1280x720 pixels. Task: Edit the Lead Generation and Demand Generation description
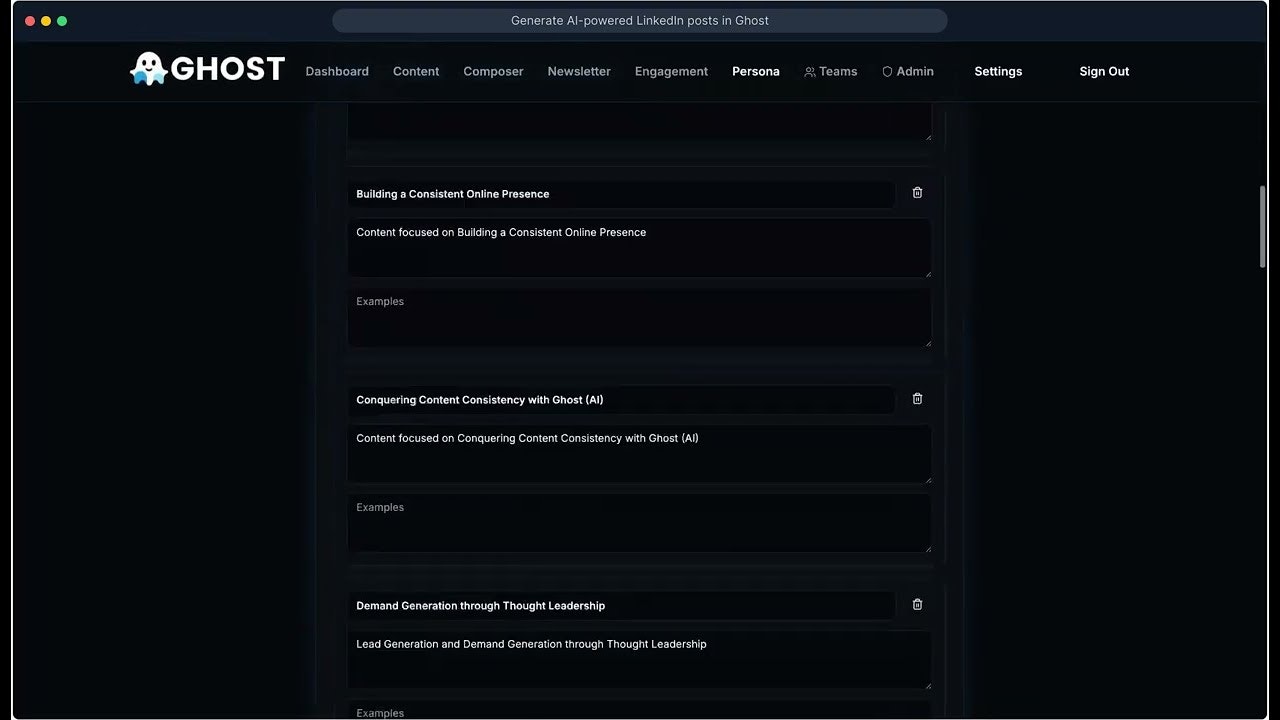[x=639, y=660]
